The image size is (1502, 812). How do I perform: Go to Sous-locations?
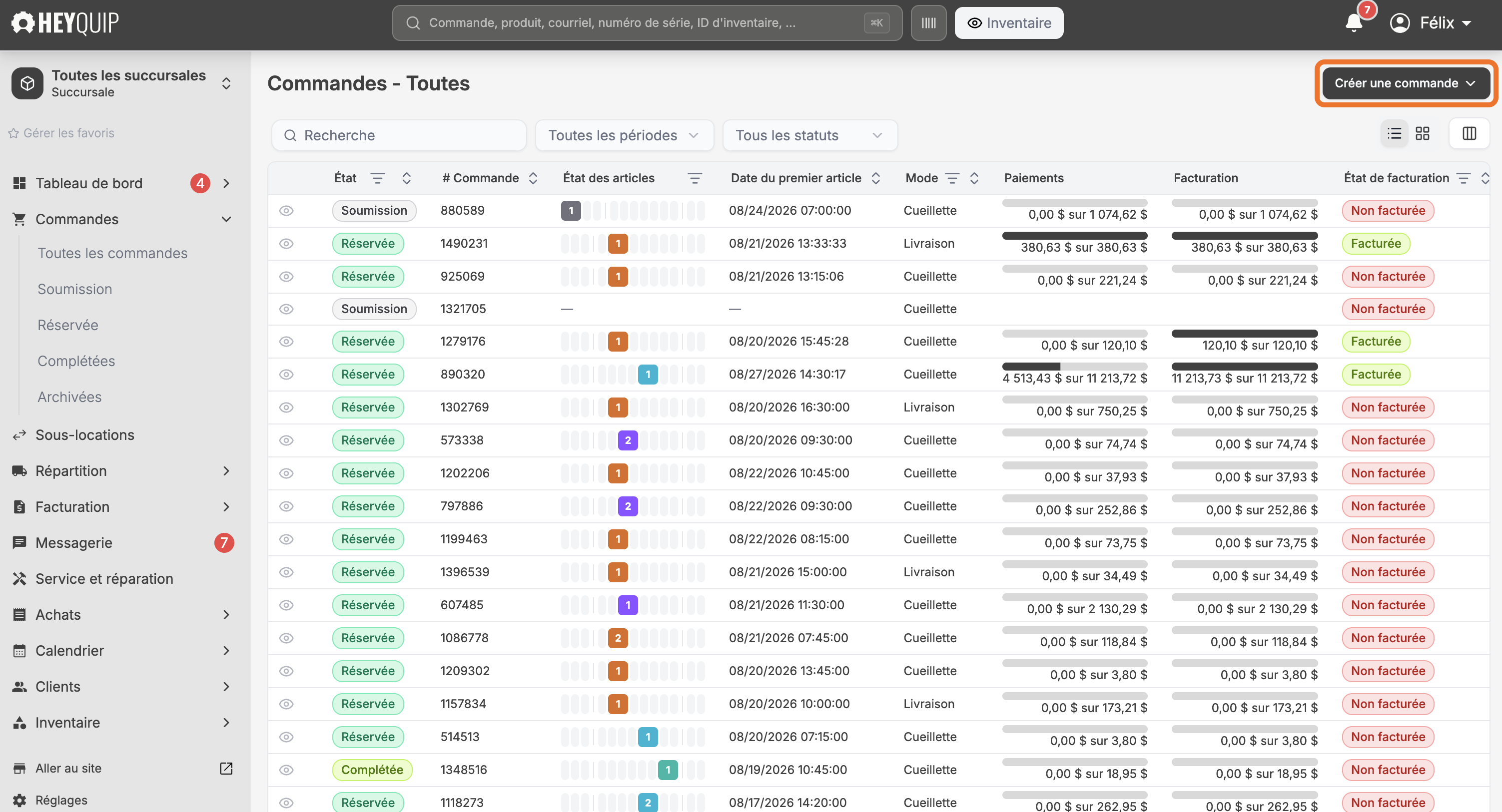84,435
